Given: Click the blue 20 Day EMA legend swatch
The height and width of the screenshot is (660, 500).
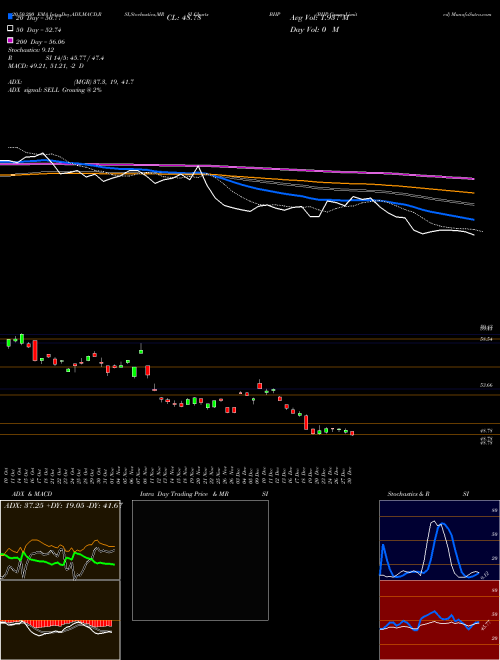Looking at the screenshot, I should (x=10, y=17).
